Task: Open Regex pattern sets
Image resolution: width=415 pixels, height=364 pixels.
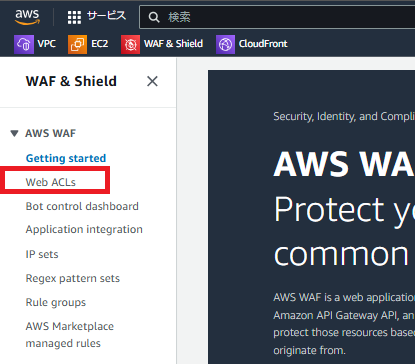Action: point(73,278)
